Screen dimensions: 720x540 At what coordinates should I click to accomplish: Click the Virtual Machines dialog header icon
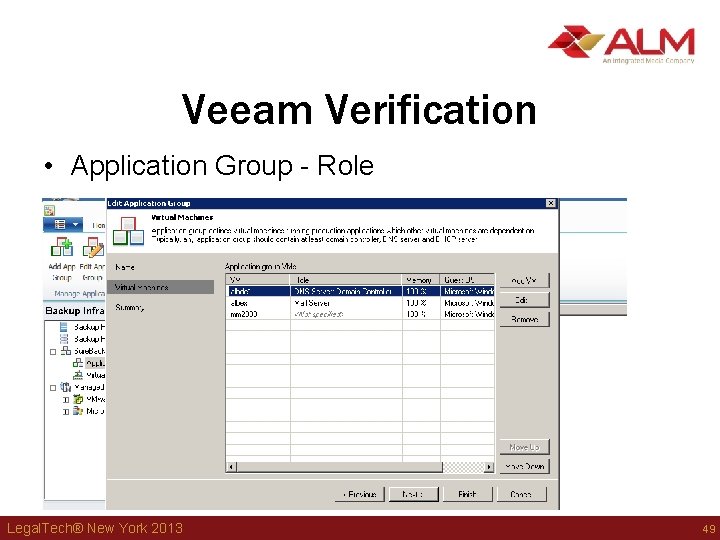[128, 231]
